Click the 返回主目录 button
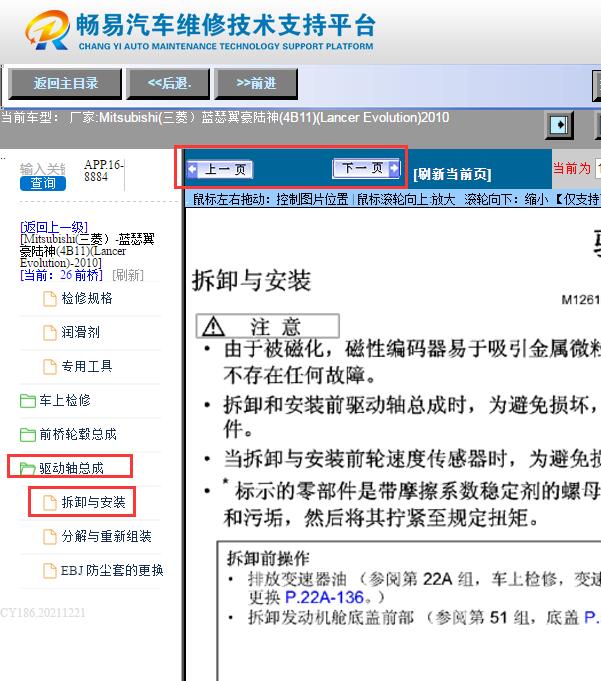This screenshot has height=681, width=601. tap(65, 83)
